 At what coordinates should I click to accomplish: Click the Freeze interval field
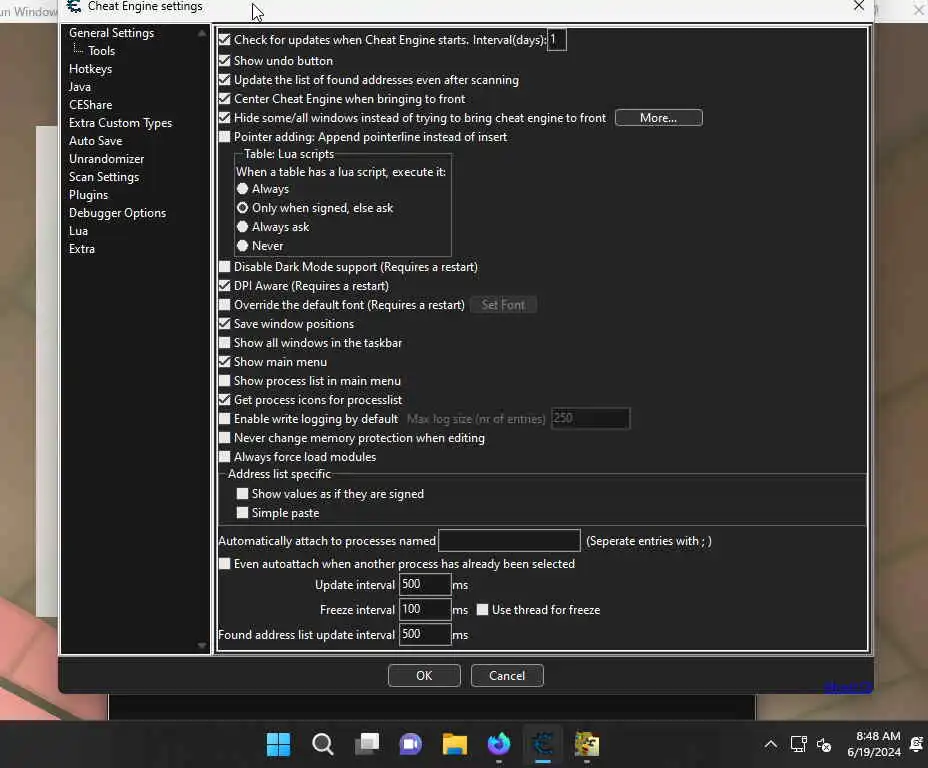(x=425, y=609)
